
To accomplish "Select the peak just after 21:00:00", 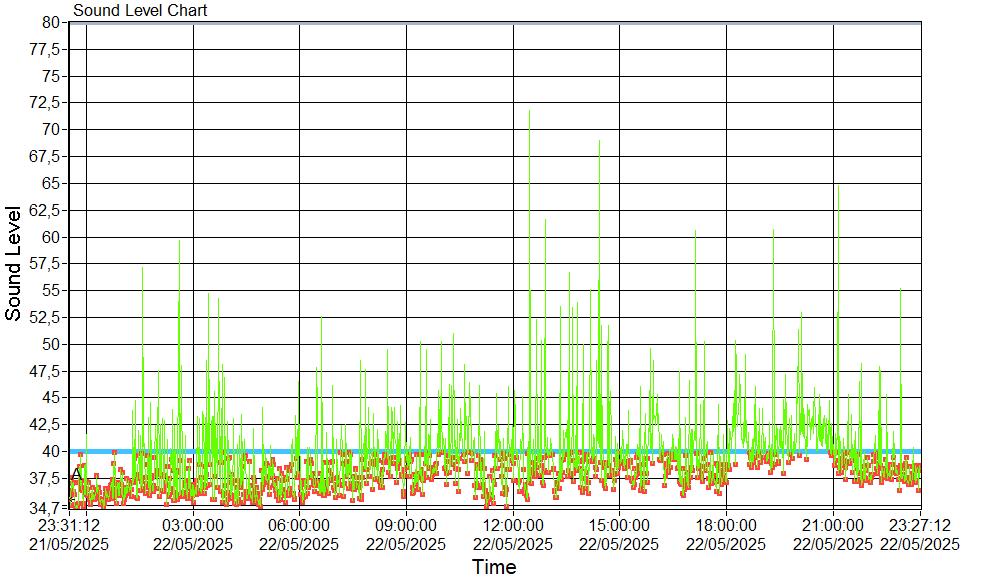I will point(838,188).
